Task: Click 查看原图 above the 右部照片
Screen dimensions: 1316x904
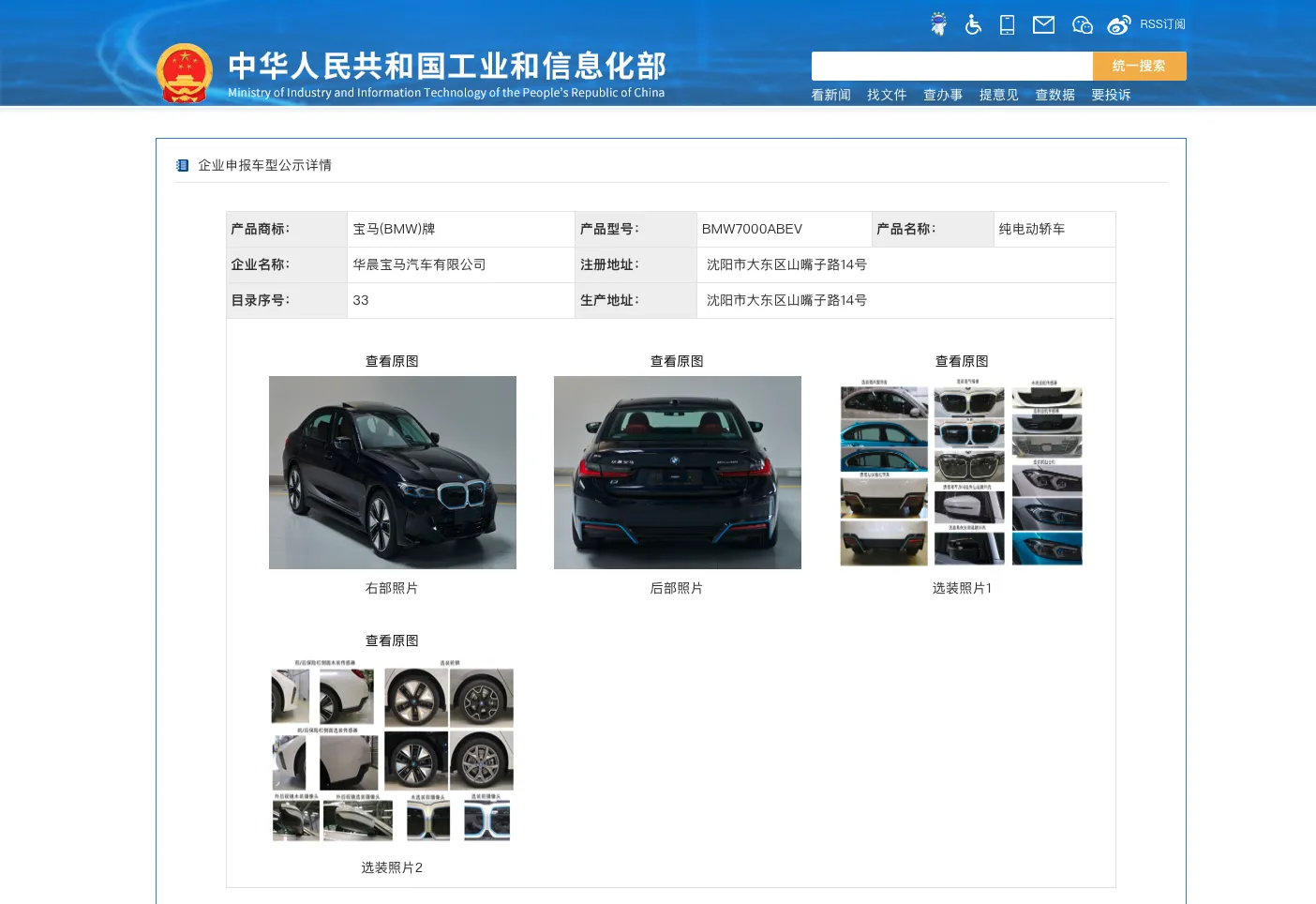Action: [x=392, y=361]
